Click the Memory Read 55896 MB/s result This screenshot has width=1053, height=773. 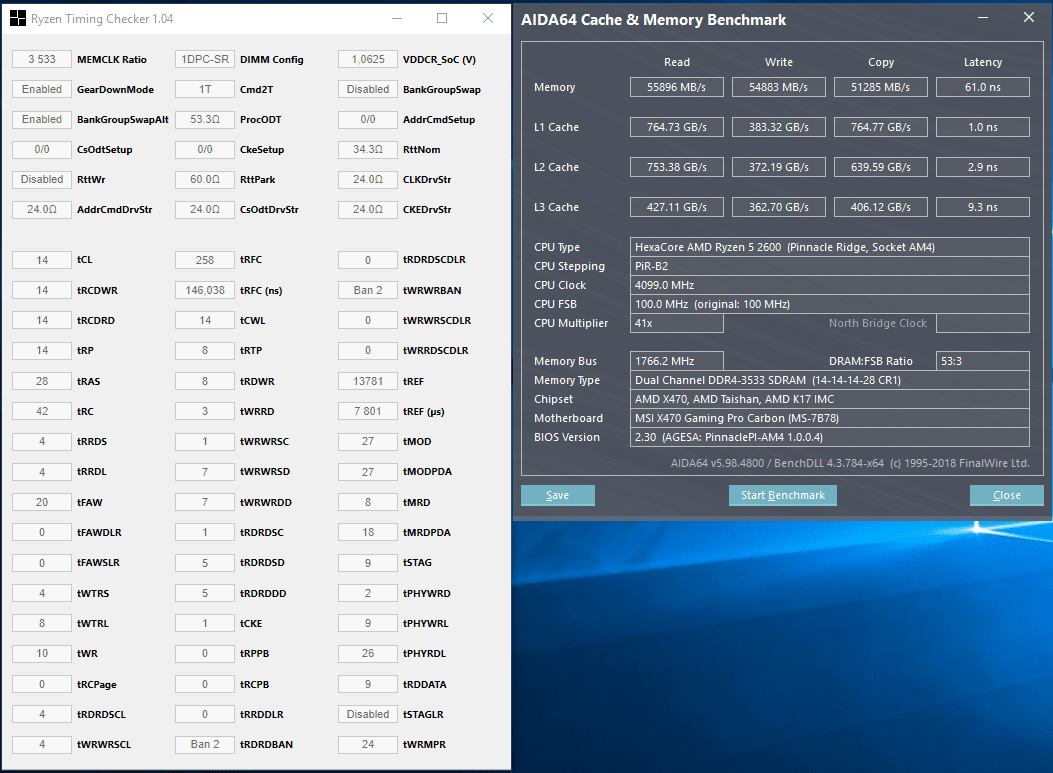(x=677, y=87)
